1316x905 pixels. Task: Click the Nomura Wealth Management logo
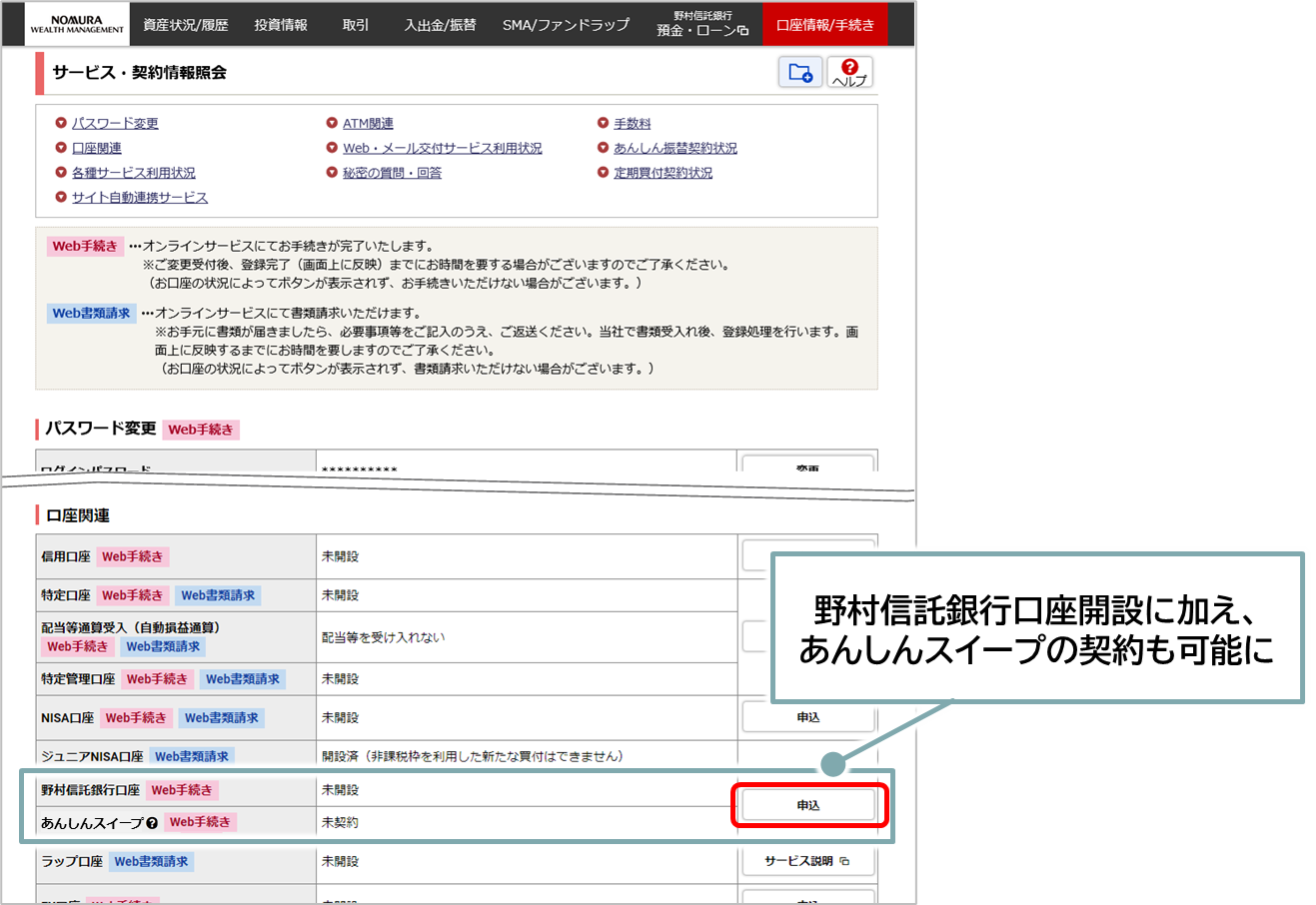(77, 24)
